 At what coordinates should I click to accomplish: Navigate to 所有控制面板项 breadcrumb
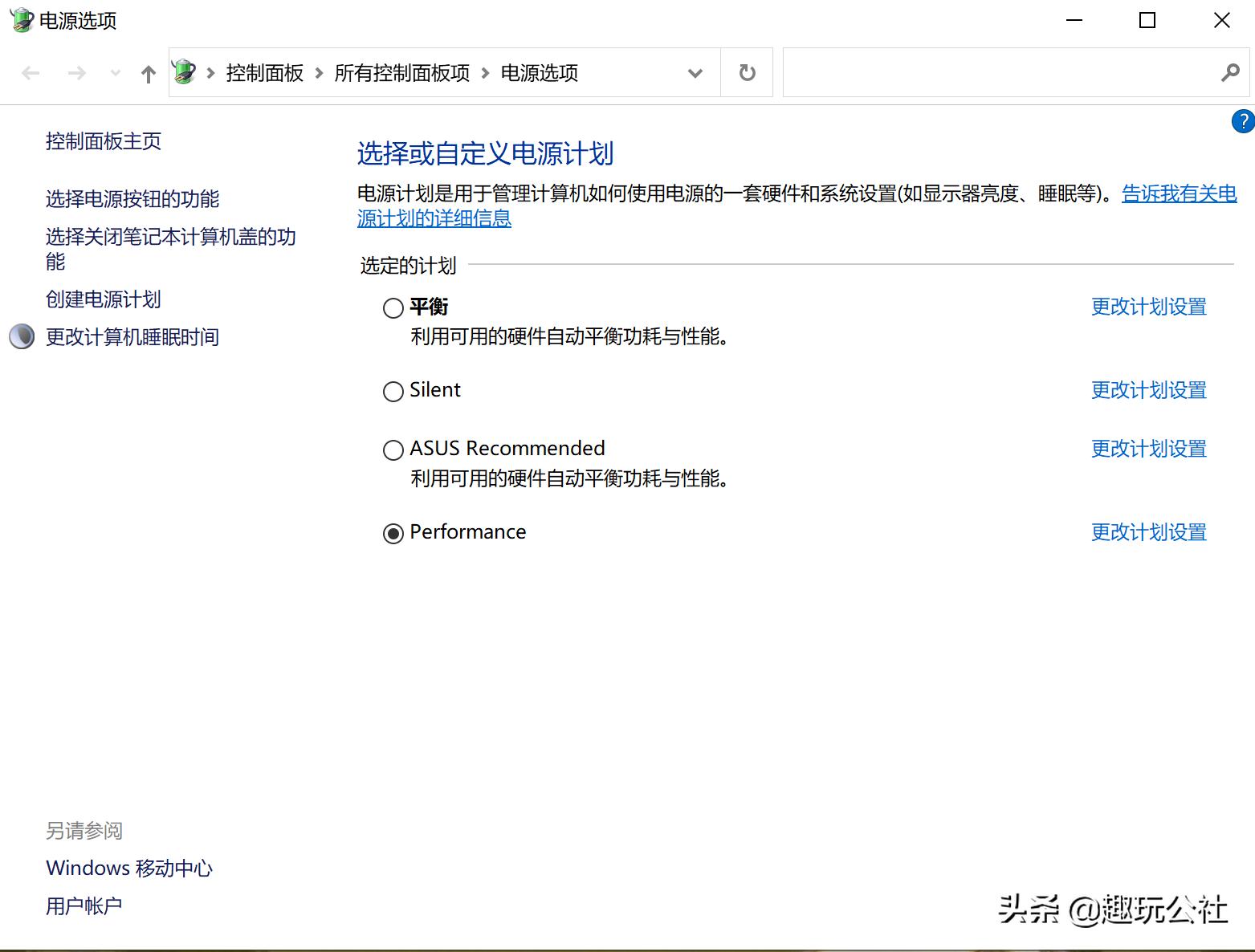tap(401, 73)
